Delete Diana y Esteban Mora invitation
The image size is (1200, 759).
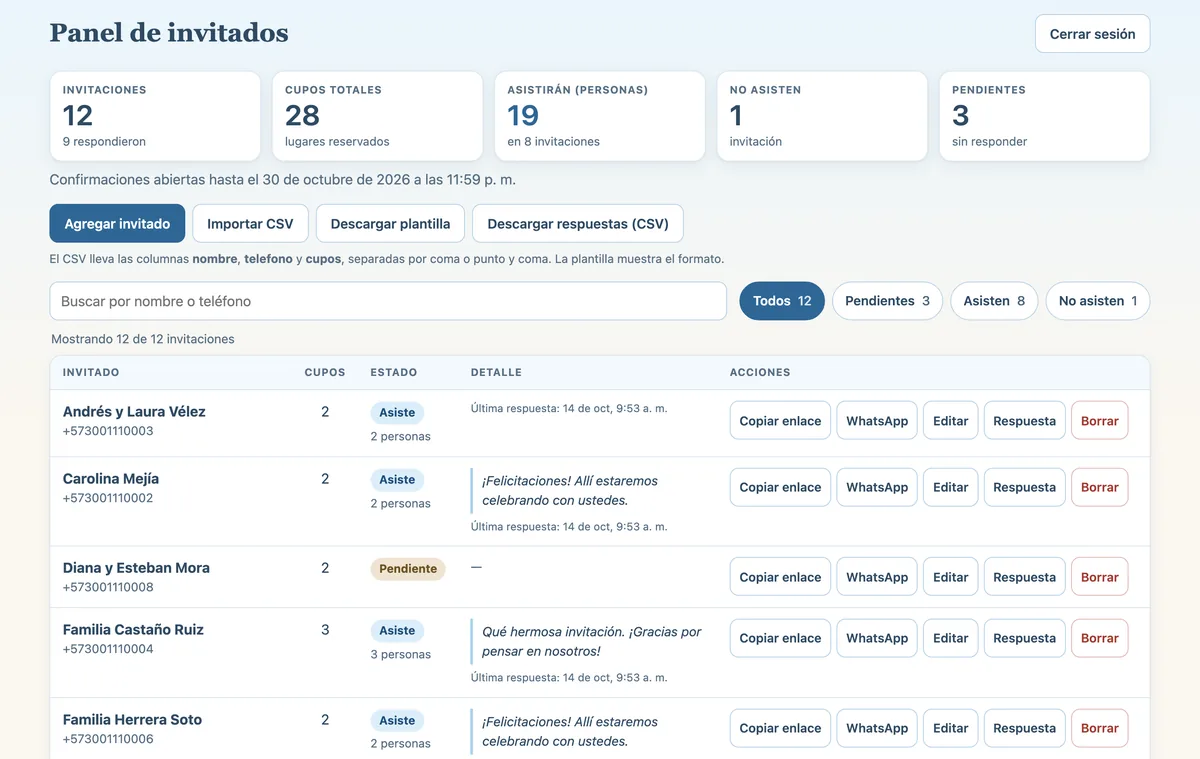coord(1099,577)
